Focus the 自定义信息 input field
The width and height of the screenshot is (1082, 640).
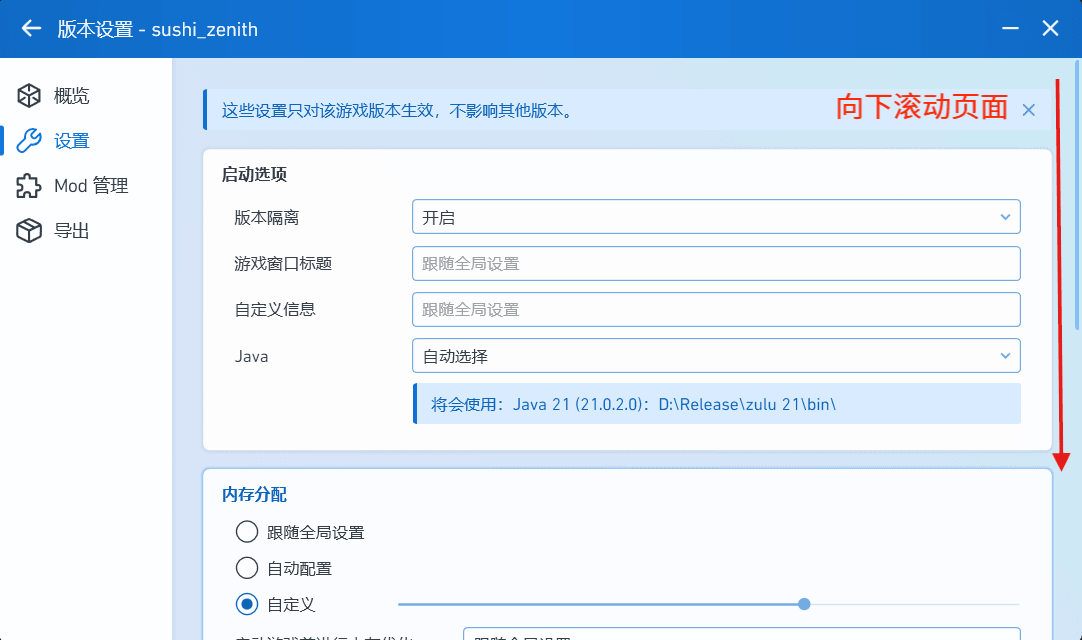point(716,309)
